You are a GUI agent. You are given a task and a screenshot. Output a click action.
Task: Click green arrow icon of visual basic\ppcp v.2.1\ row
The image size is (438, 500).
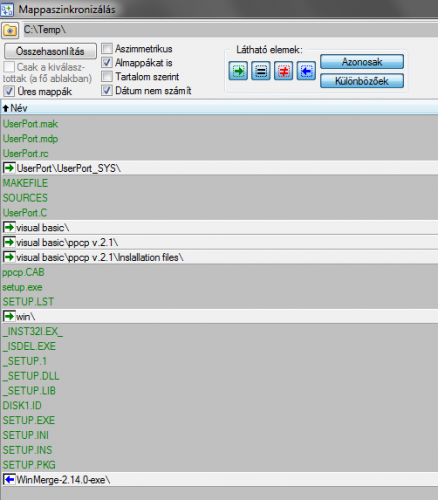point(9,242)
